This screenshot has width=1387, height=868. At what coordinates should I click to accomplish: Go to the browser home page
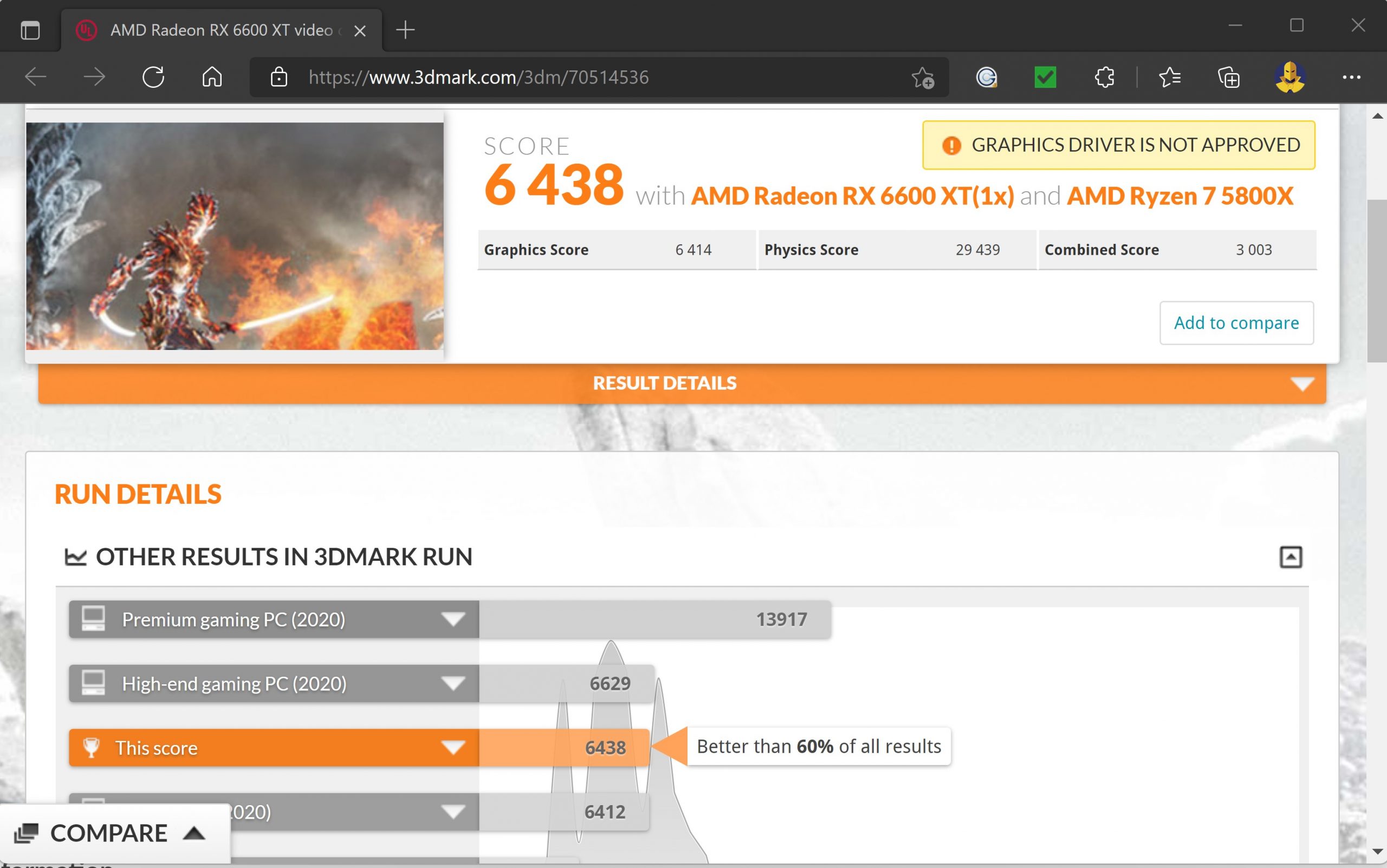pyautogui.click(x=212, y=77)
